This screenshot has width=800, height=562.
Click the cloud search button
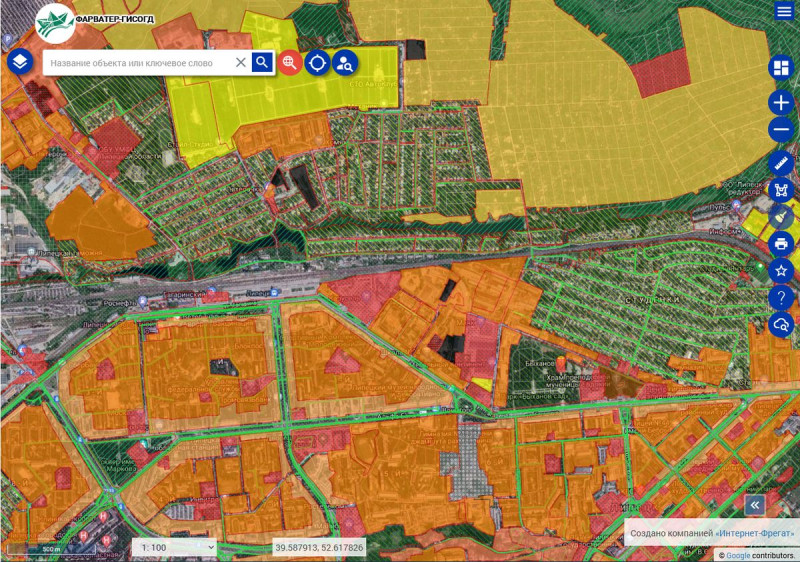[x=781, y=325]
